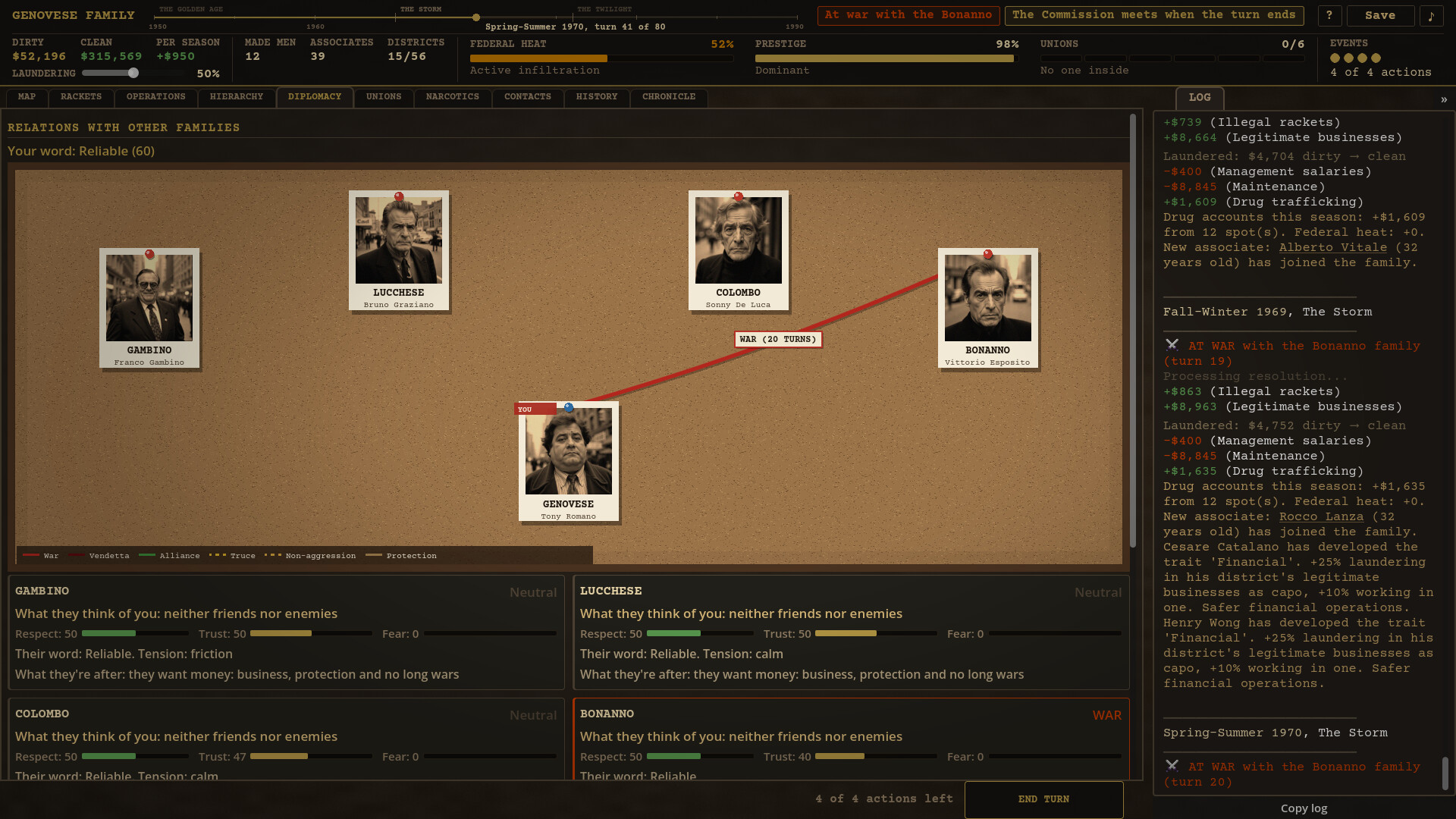Select the Bonanno family photo card
This screenshot has height=819, width=1456.
(x=988, y=308)
